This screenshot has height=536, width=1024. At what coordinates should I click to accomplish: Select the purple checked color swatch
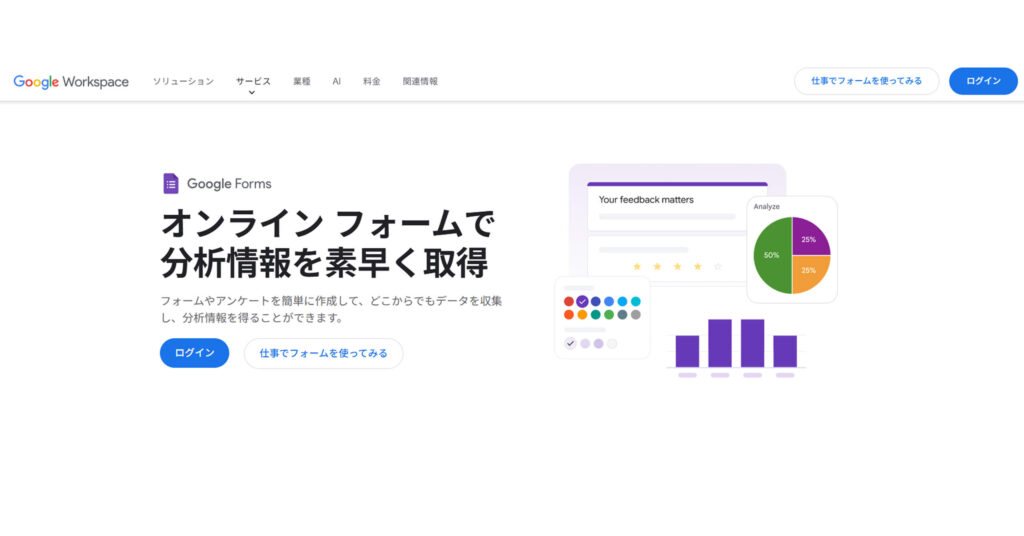click(582, 301)
